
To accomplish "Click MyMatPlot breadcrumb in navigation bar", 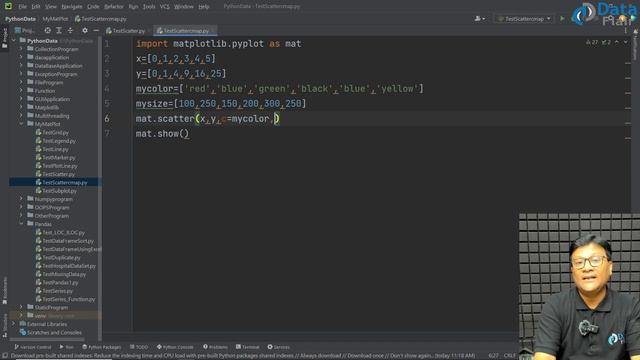I will pyautogui.click(x=55, y=19).
